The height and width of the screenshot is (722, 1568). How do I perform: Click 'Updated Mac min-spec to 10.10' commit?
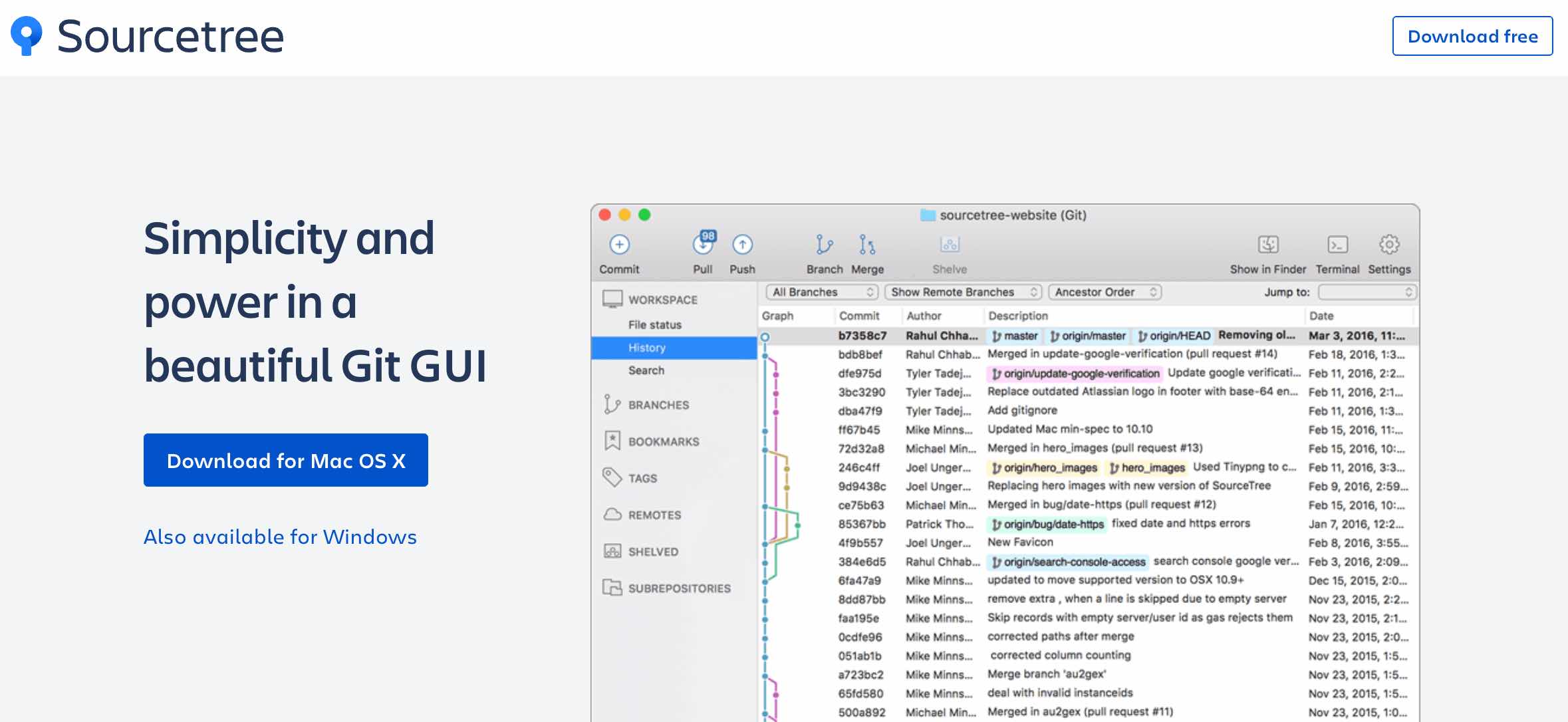1070,429
